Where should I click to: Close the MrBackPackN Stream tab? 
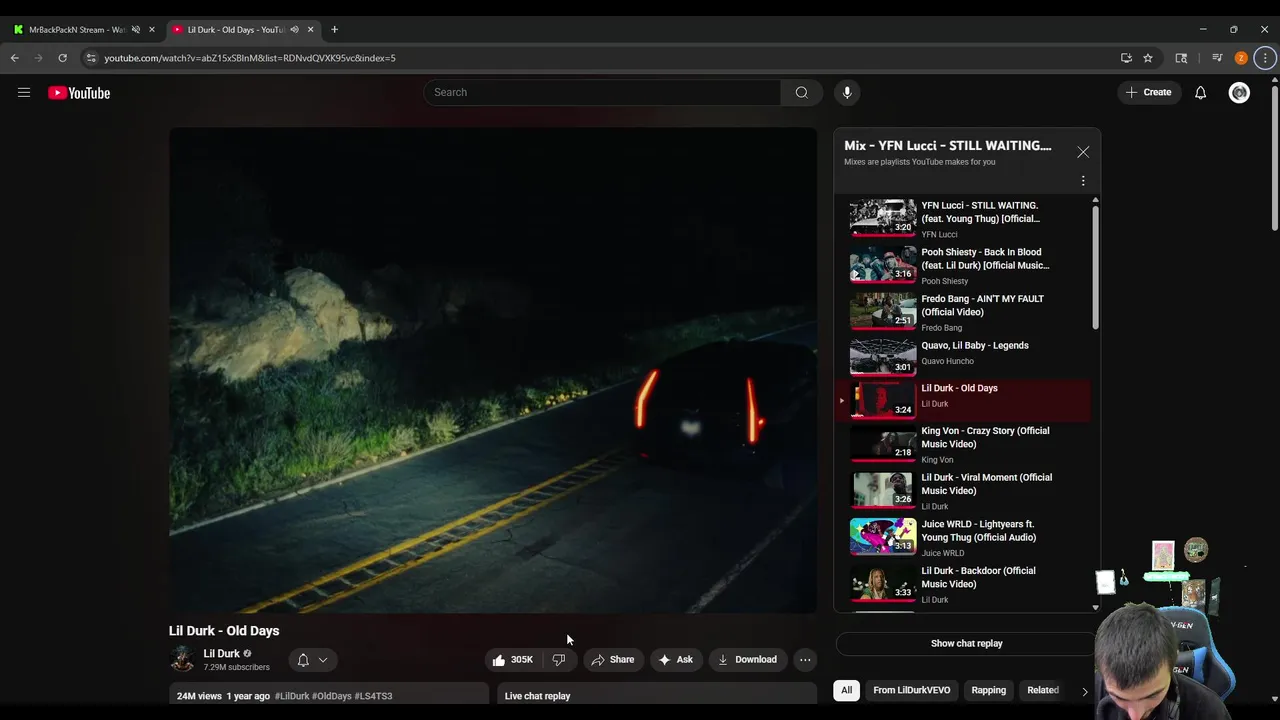pos(152,30)
